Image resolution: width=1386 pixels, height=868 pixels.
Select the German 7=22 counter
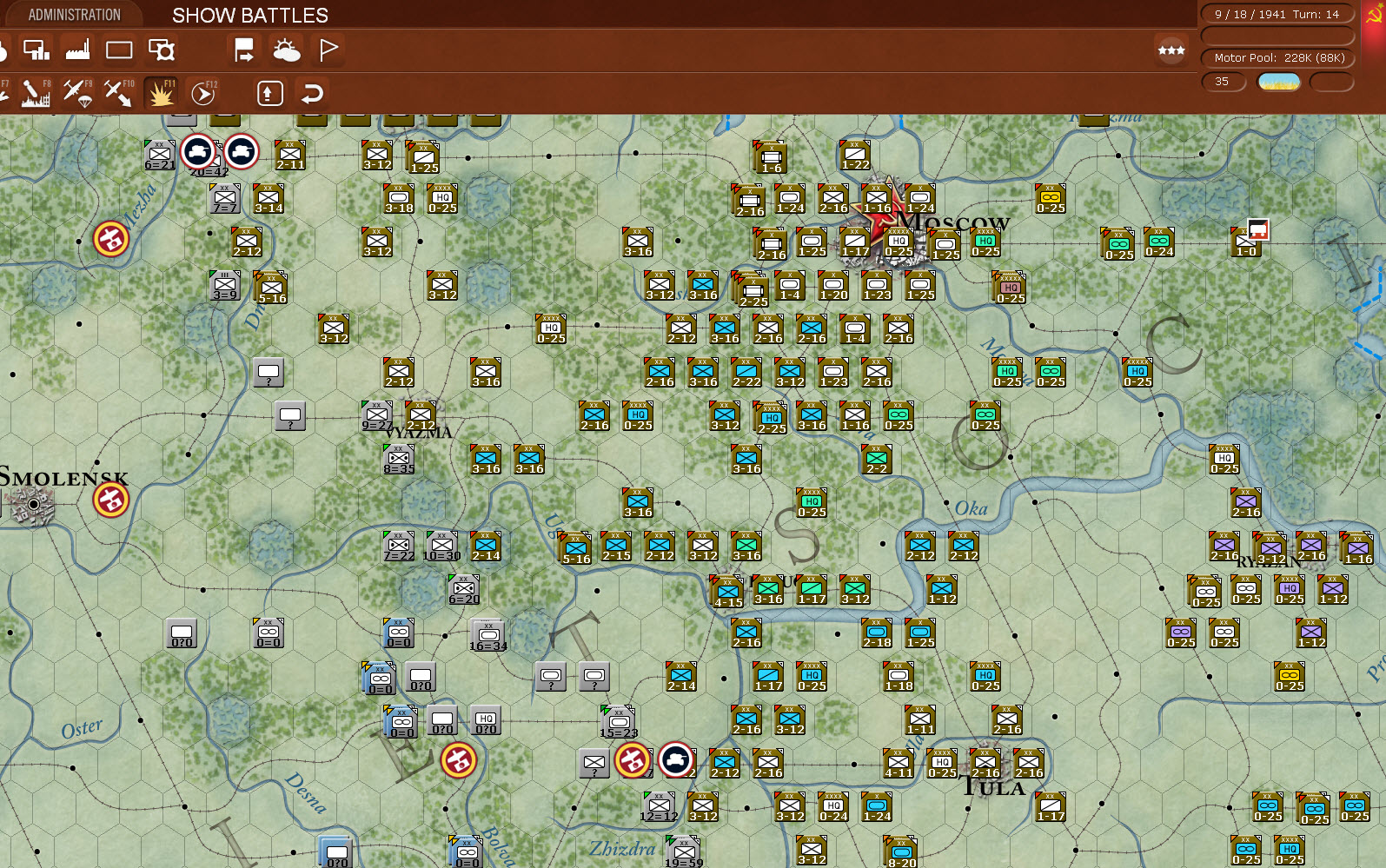[x=399, y=547]
